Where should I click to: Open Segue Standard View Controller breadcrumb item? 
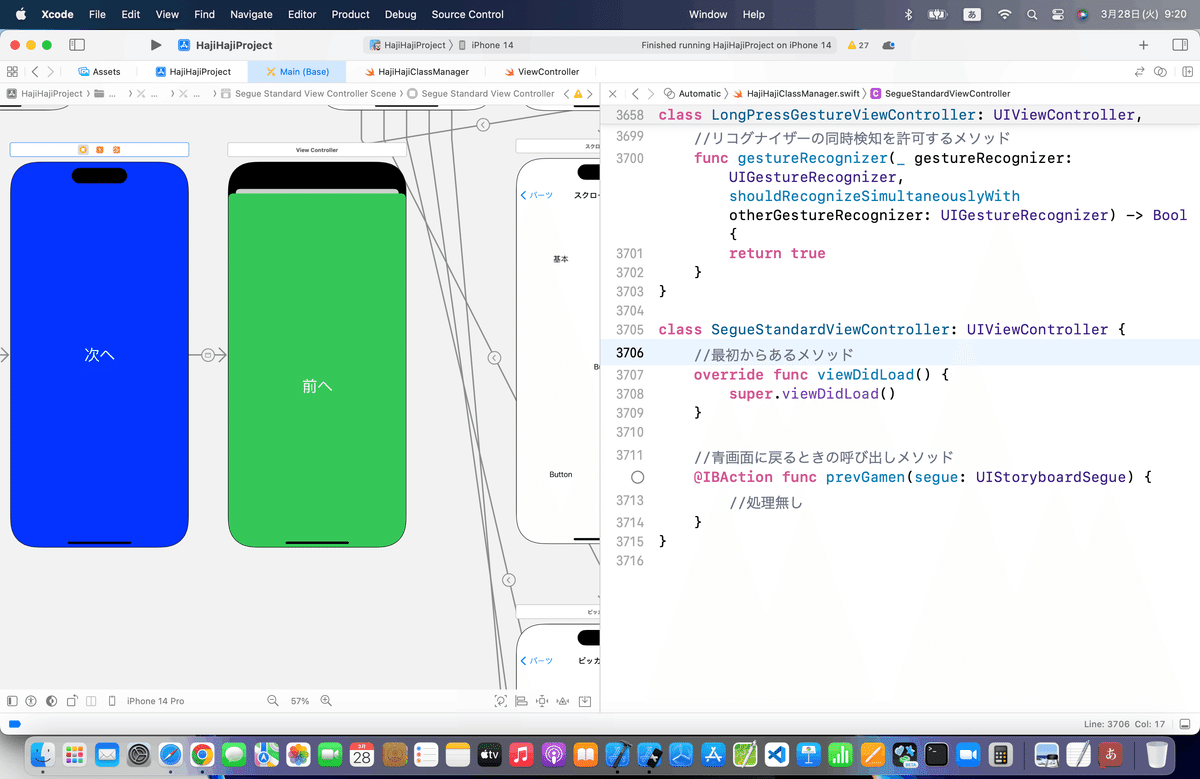482,93
